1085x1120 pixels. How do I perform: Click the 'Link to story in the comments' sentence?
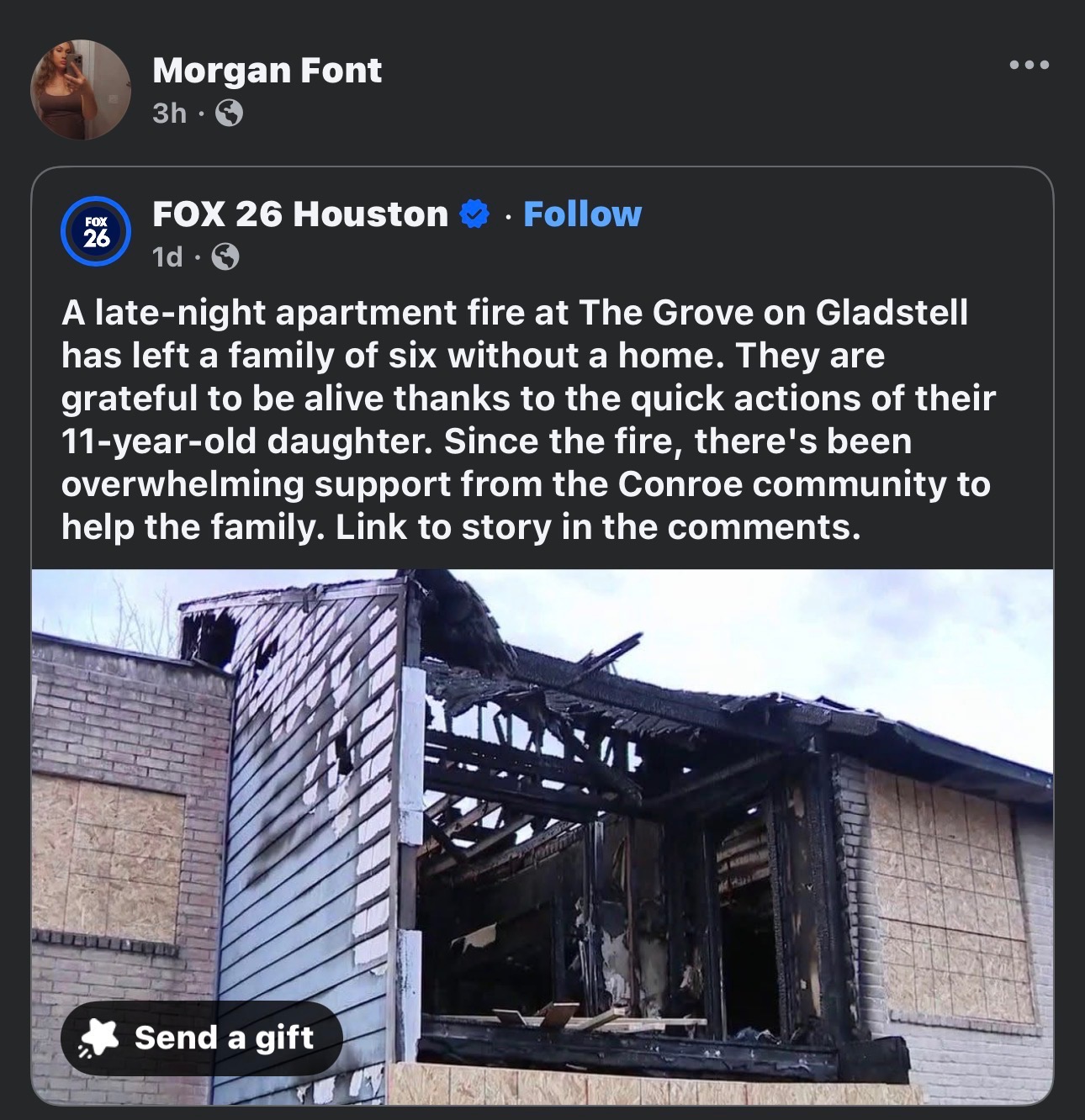[599, 527]
